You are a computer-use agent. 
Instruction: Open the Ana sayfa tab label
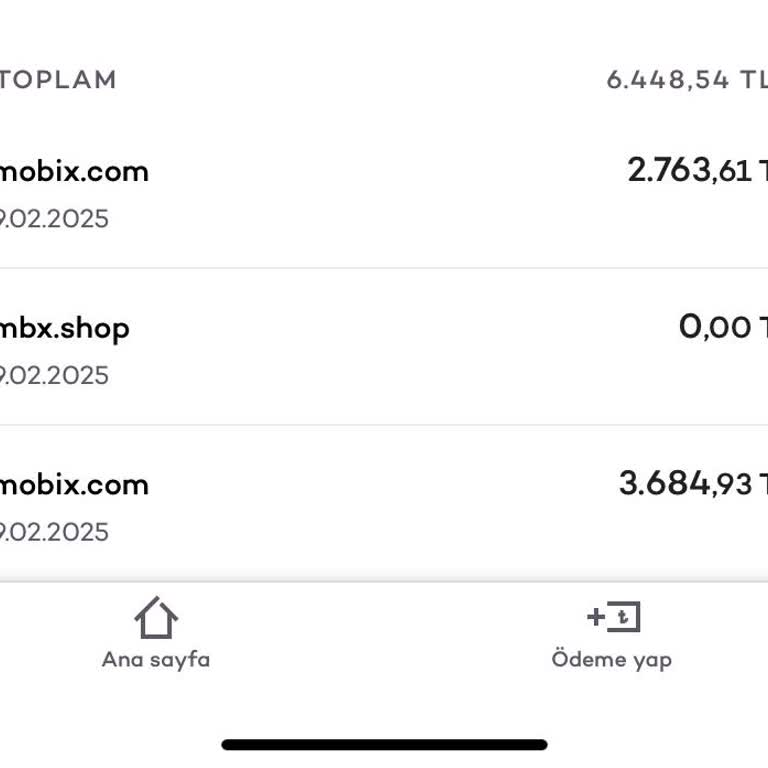pyautogui.click(x=156, y=660)
